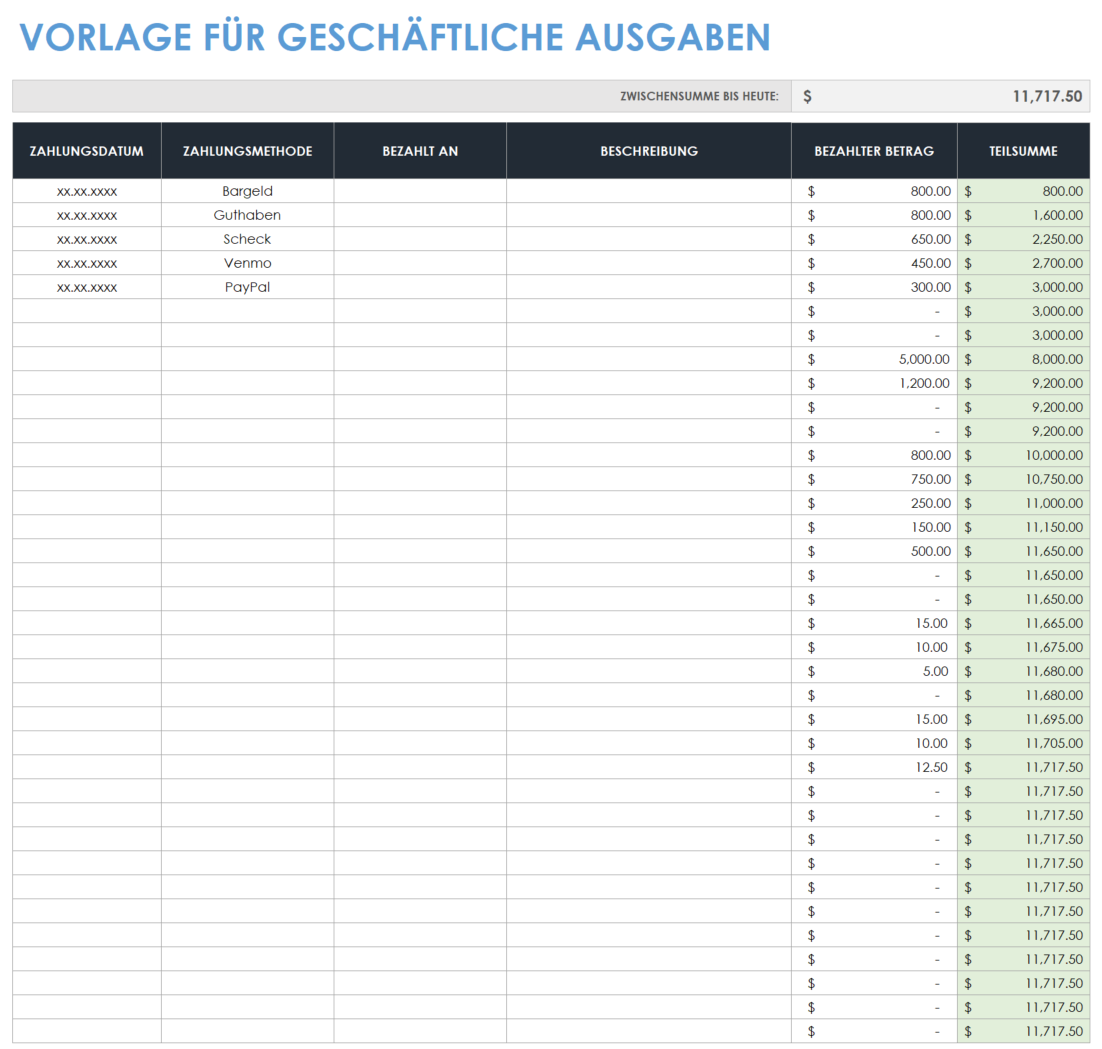Image resolution: width=1102 pixels, height=1049 pixels.
Task: Select the 12.50 paid amount cell
Action: pos(874,767)
